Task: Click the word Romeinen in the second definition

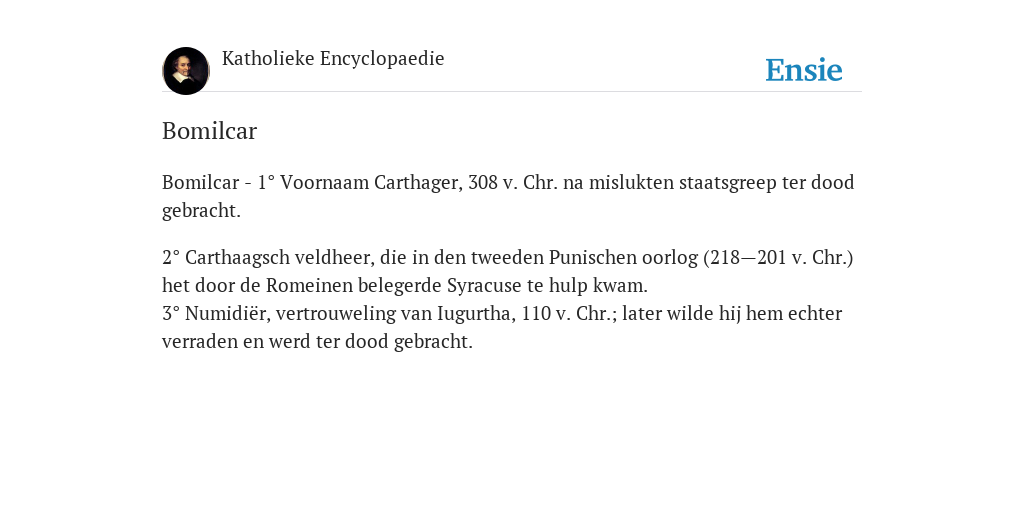Action: pos(310,285)
